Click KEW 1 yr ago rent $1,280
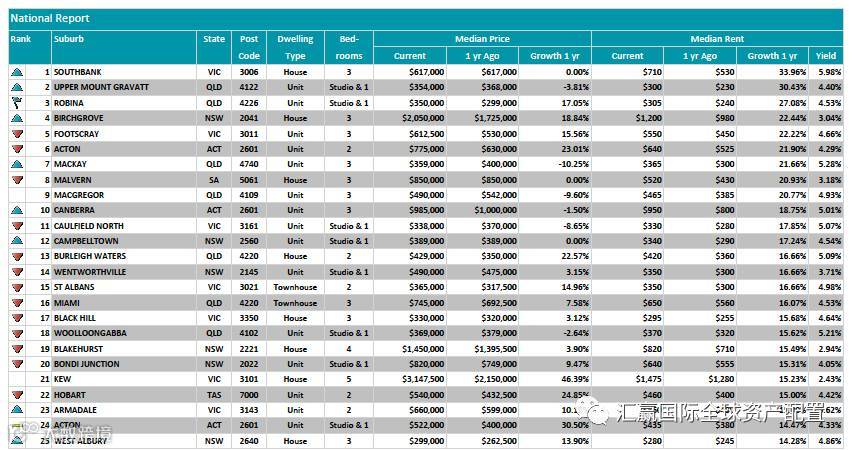853x450 pixels. pyautogui.click(x=720, y=379)
